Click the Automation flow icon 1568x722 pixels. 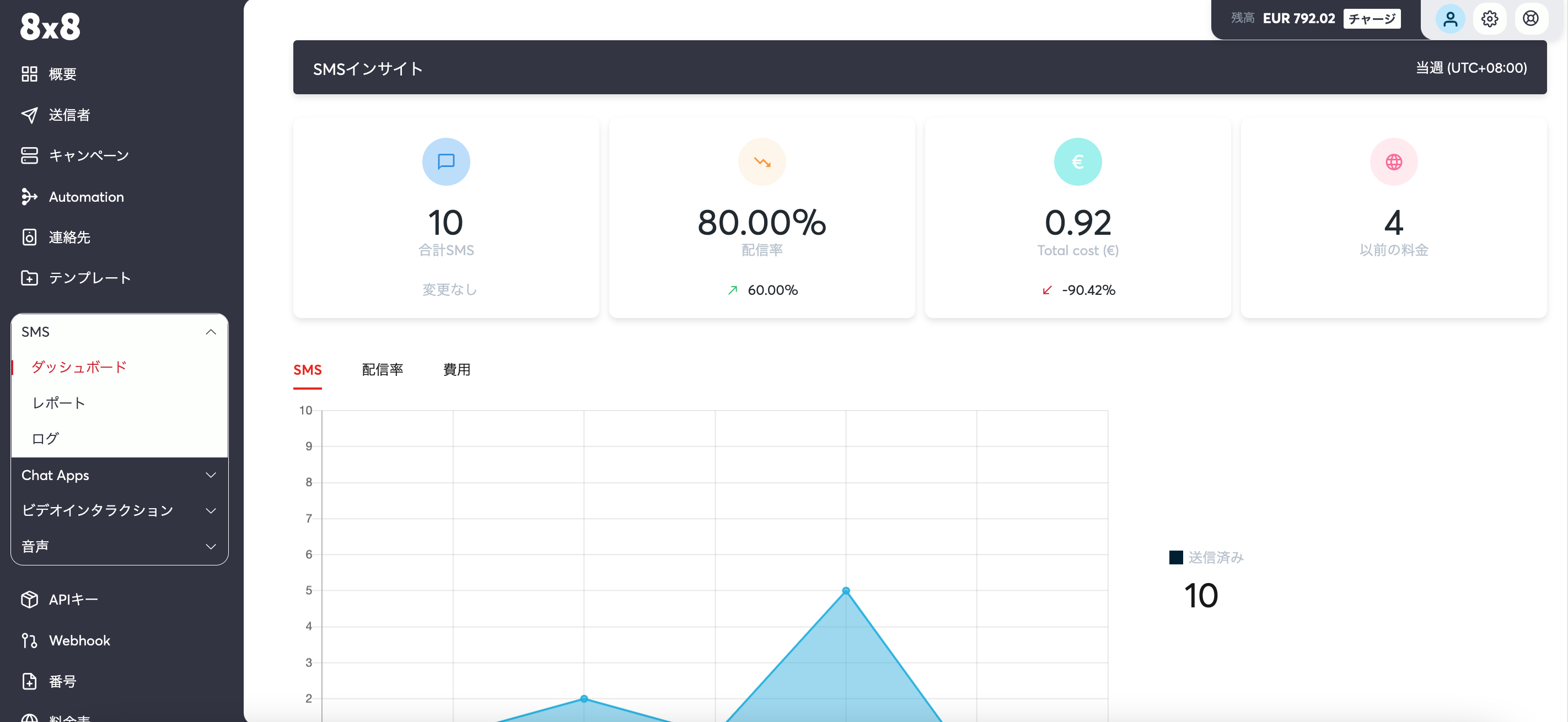29,196
